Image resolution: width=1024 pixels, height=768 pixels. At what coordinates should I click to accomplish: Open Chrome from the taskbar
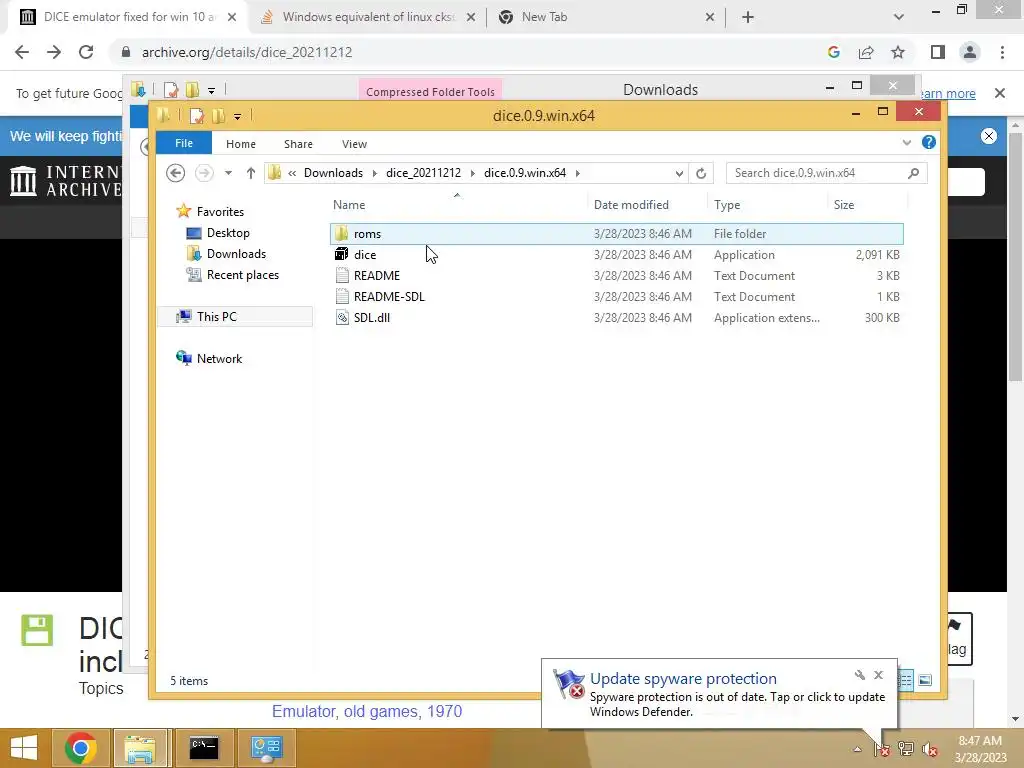pos(81,748)
